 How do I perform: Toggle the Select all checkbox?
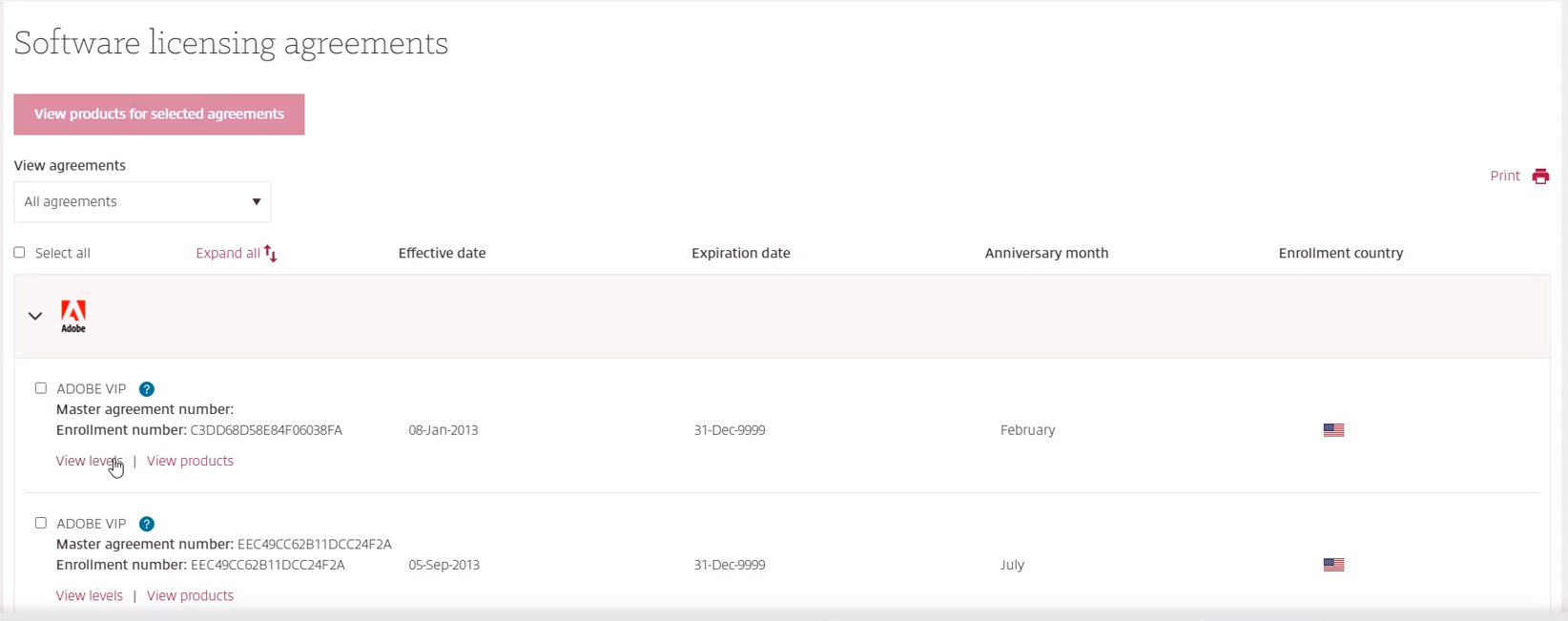(x=19, y=253)
